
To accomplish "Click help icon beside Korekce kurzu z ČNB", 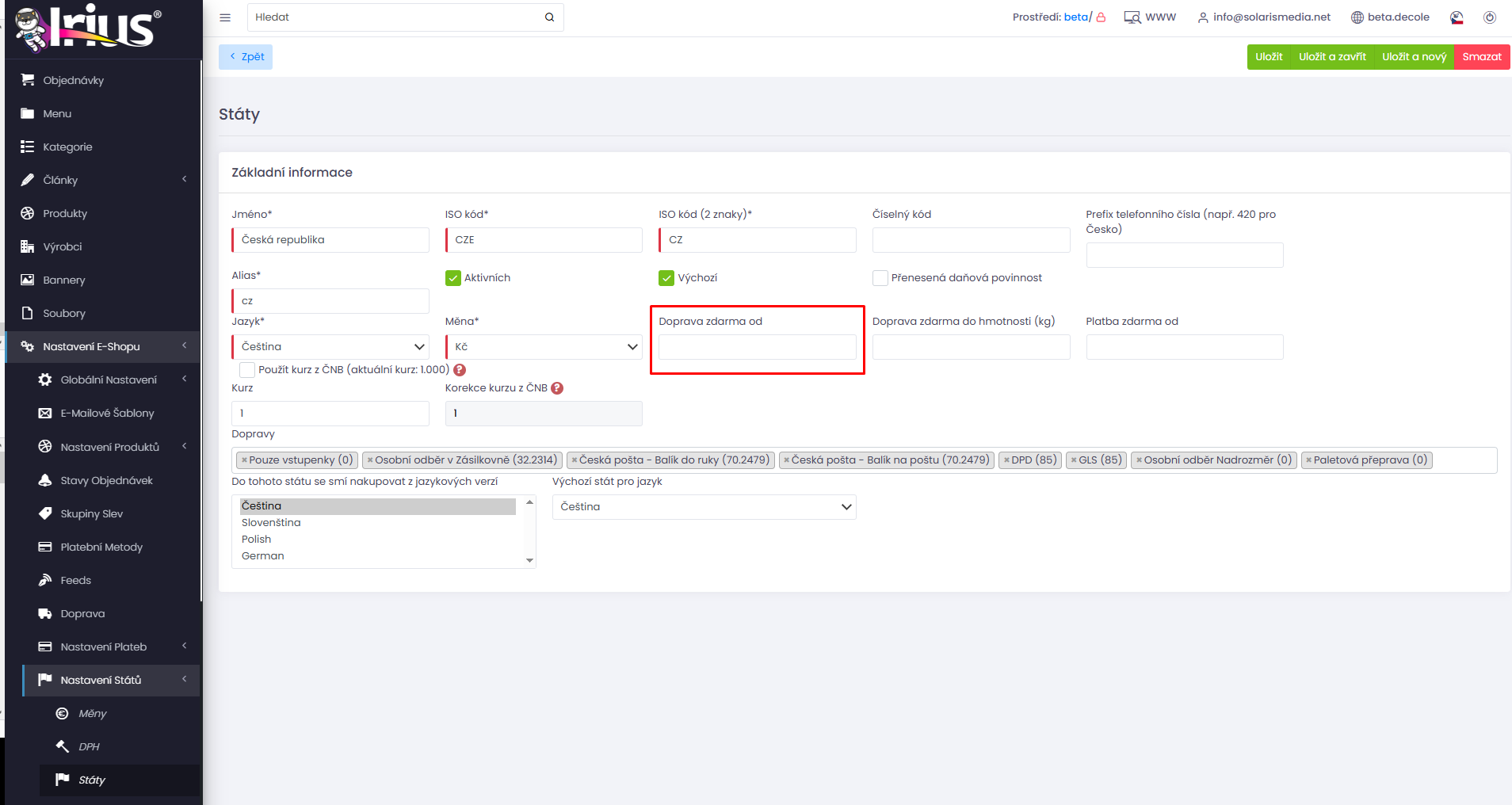I will 557,388.
